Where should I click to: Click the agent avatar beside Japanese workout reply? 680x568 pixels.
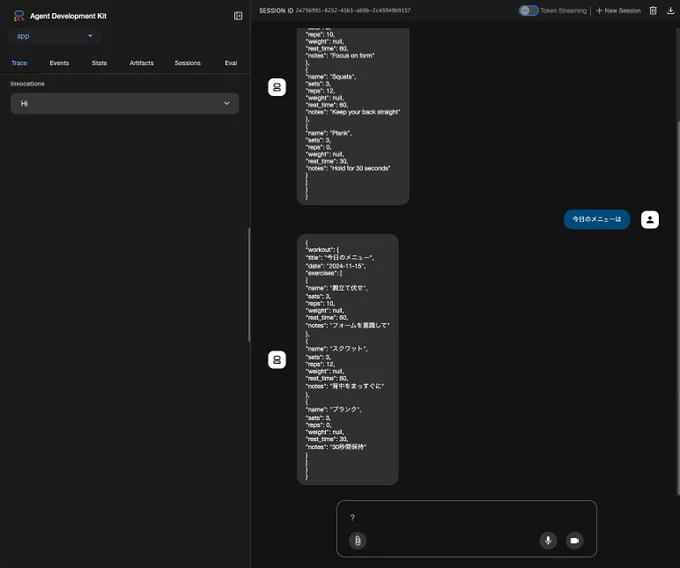tap(277, 360)
